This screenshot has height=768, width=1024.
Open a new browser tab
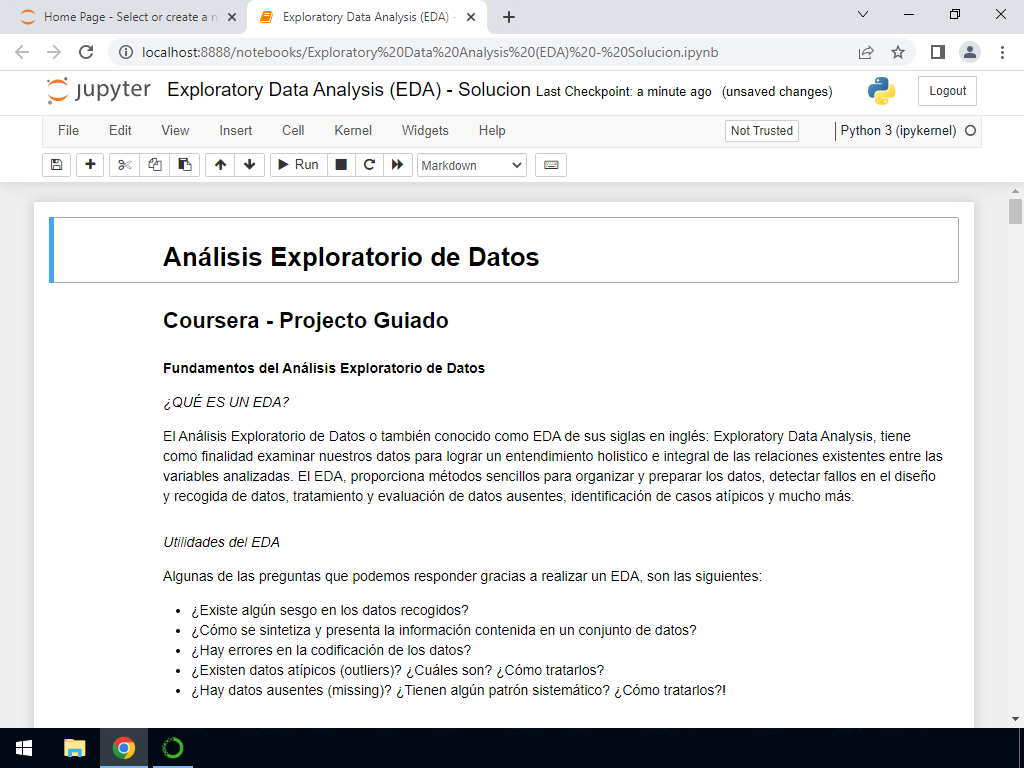click(x=509, y=18)
